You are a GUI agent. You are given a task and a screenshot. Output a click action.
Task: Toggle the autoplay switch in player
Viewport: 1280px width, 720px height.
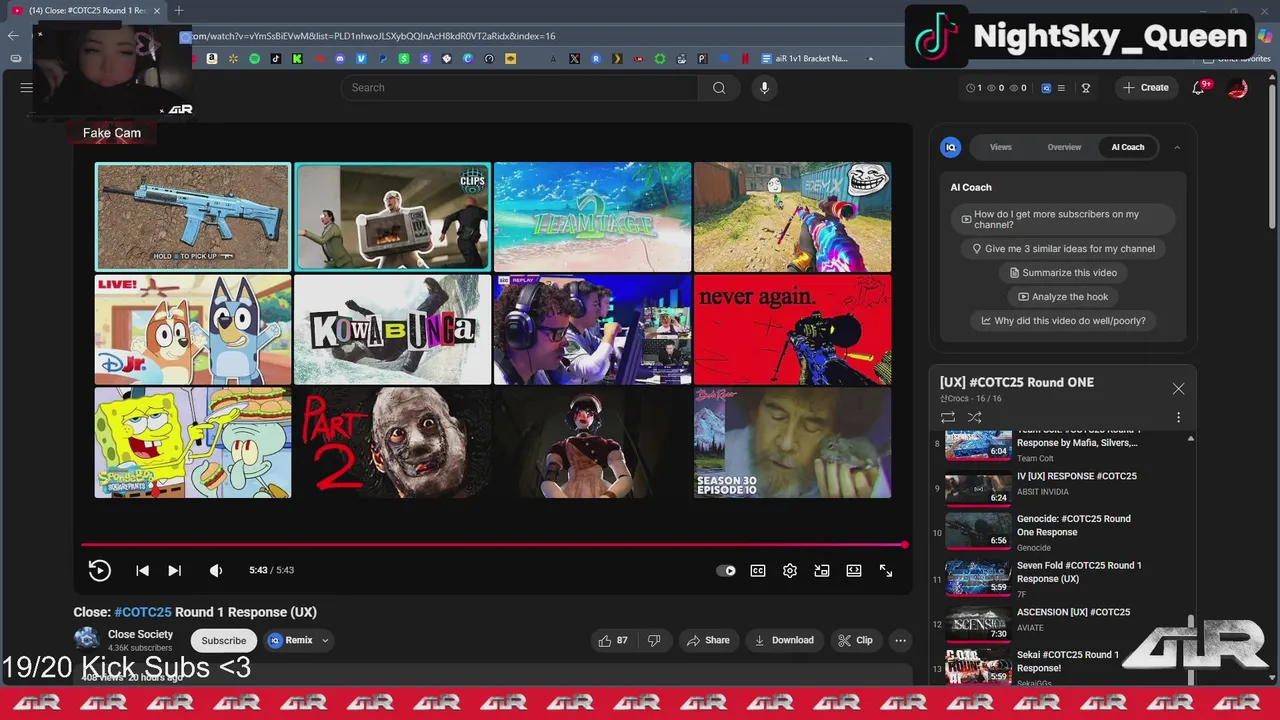pyautogui.click(x=726, y=571)
